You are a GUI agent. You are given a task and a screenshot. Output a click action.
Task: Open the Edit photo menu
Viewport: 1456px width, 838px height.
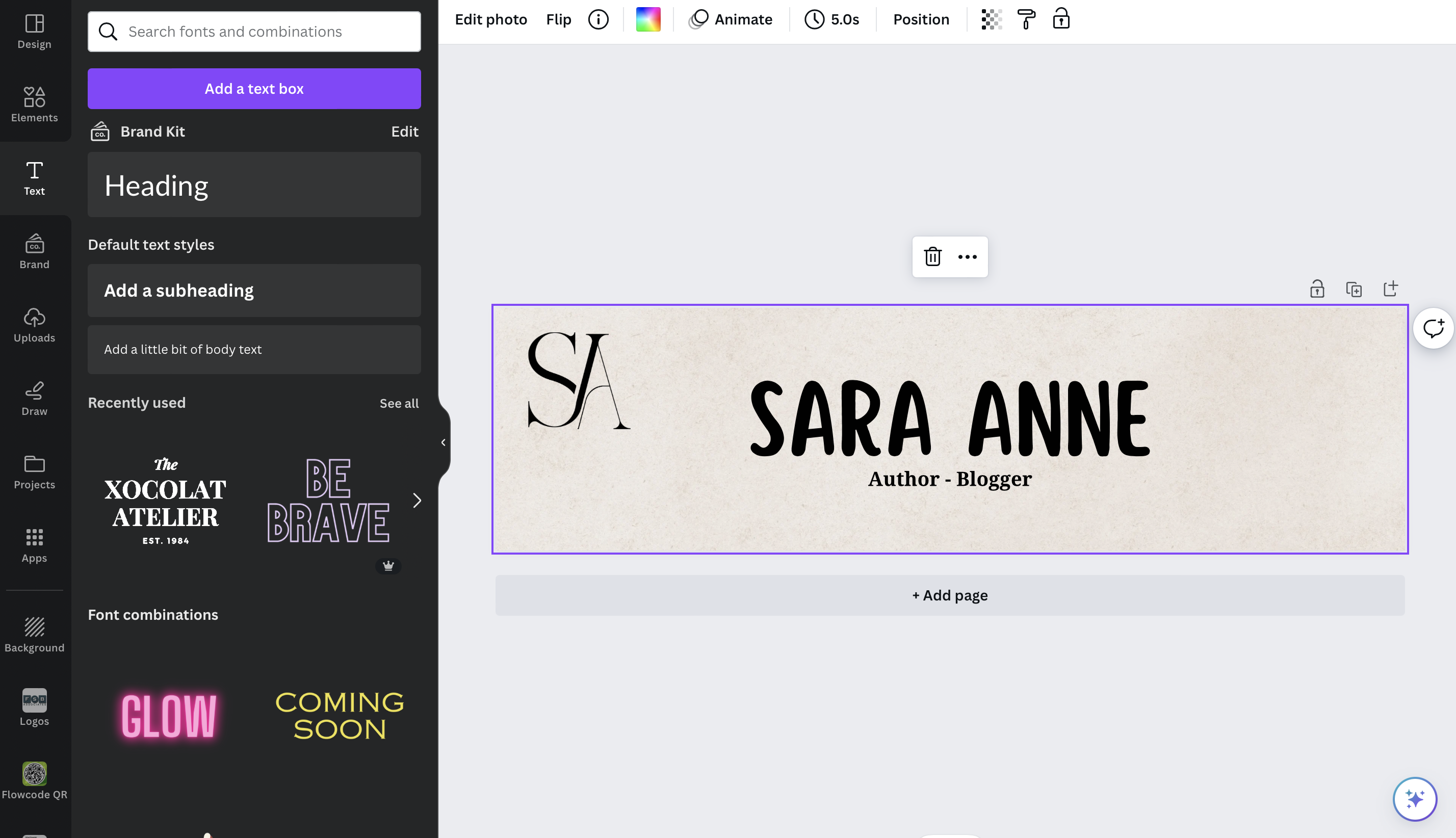pyautogui.click(x=491, y=19)
